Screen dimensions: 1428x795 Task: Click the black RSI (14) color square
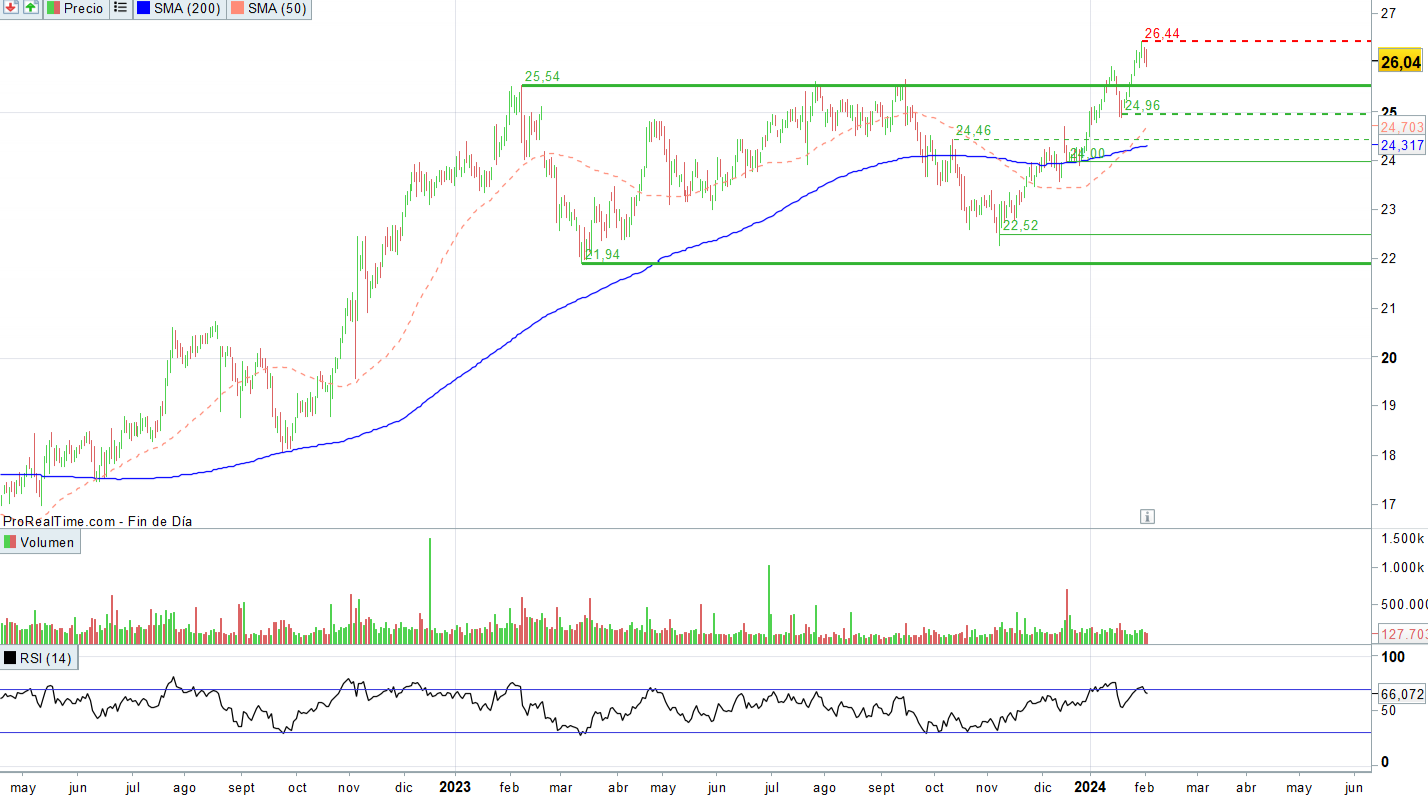pyautogui.click(x=10, y=658)
